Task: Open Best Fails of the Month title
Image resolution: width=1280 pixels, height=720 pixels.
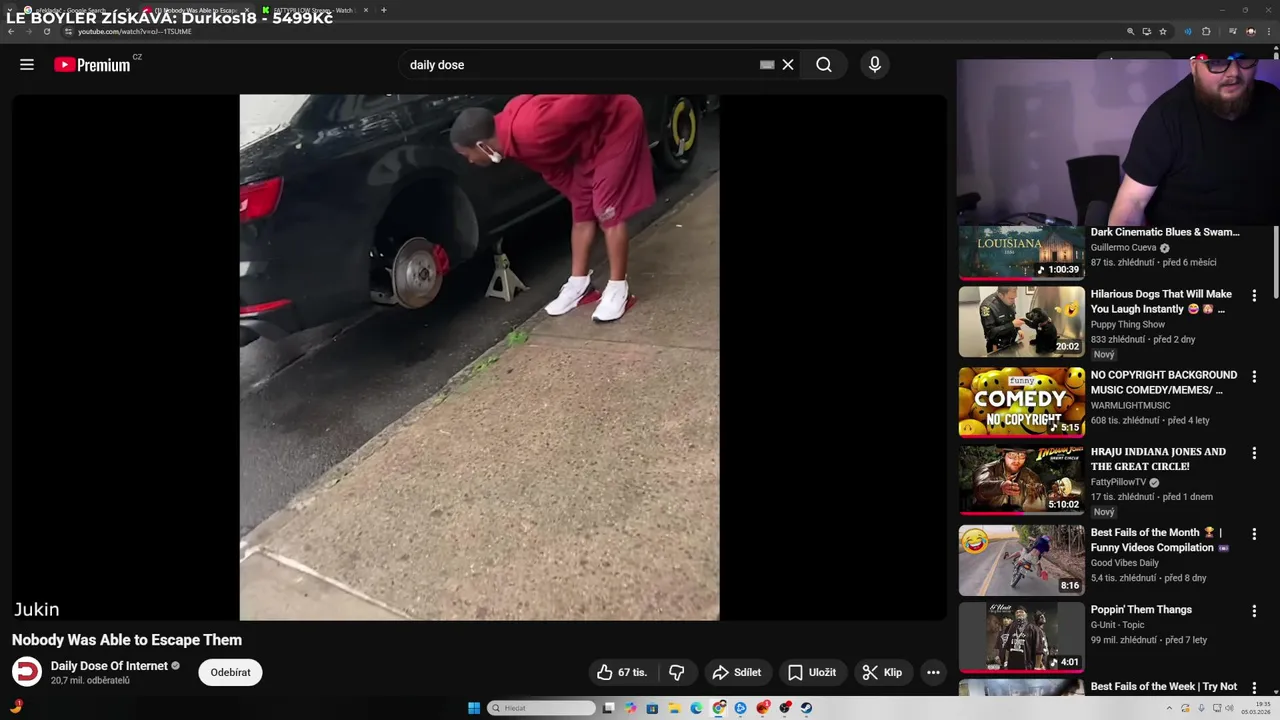Action: 1160,540
